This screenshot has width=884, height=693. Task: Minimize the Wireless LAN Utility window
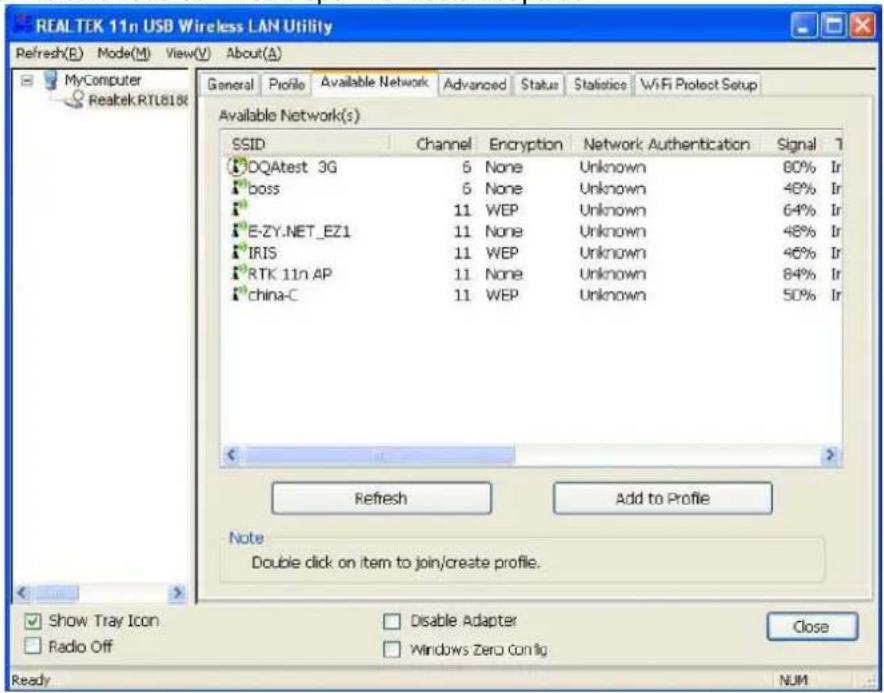[804, 26]
